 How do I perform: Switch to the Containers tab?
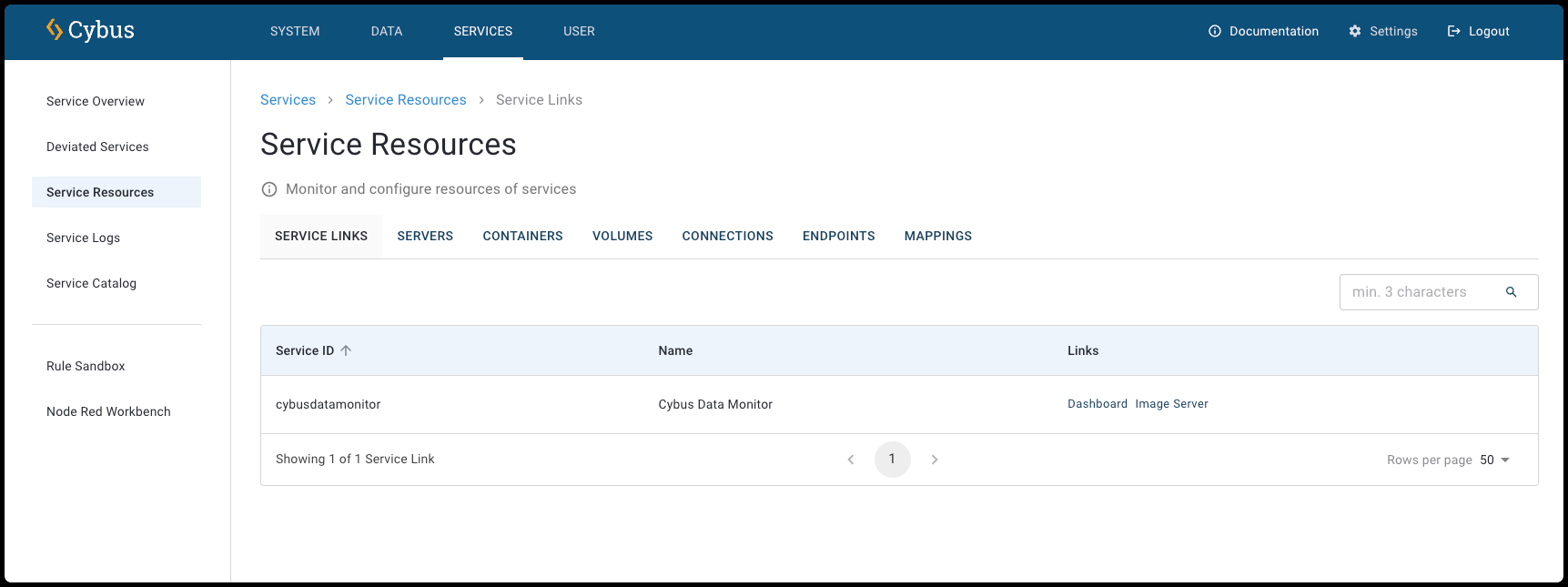tap(522, 236)
